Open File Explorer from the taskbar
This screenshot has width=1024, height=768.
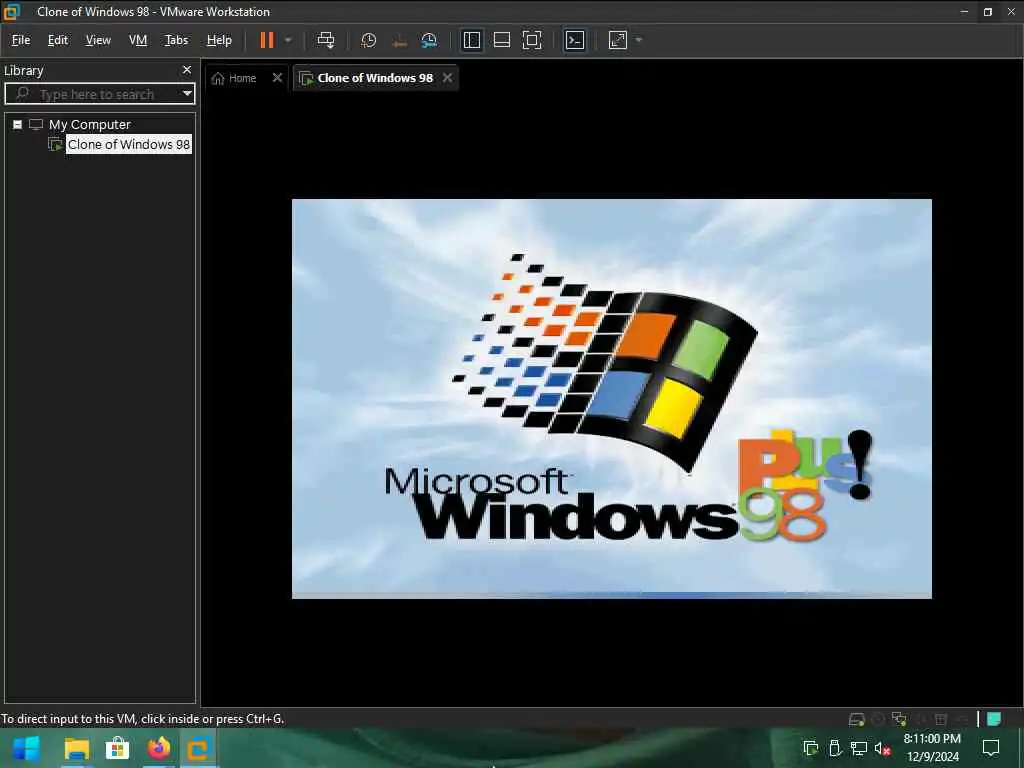click(76, 748)
